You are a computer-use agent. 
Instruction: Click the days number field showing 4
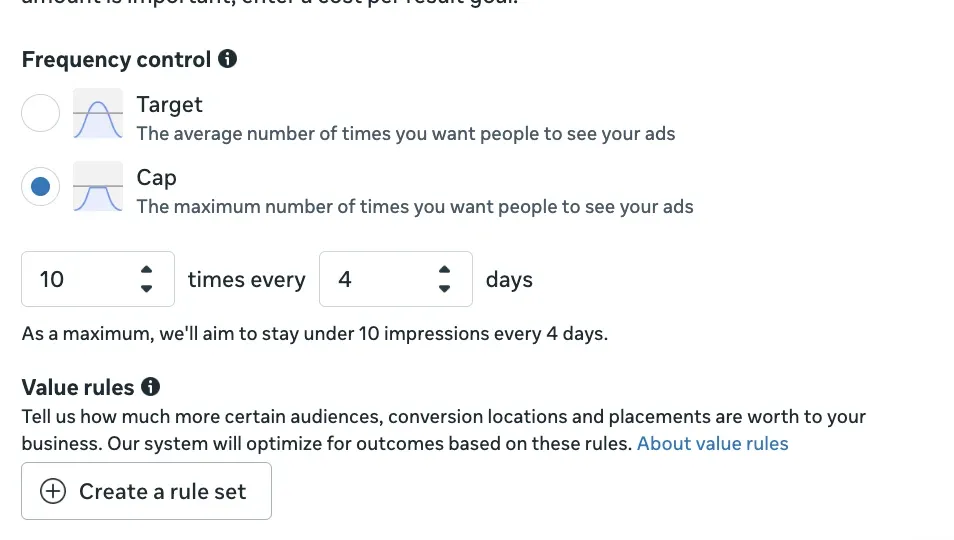point(372,279)
